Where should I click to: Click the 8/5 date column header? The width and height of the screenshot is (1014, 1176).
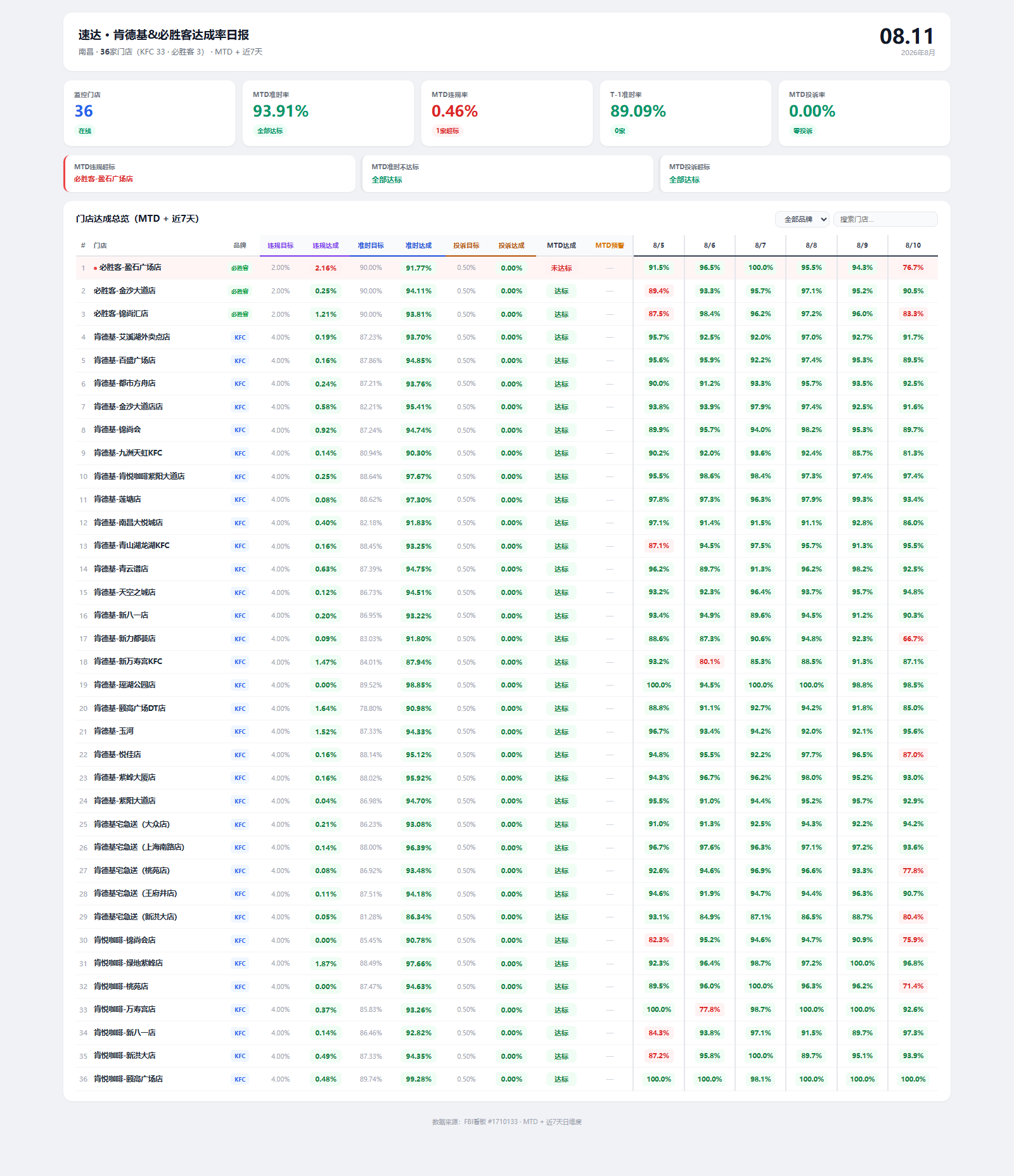659,246
